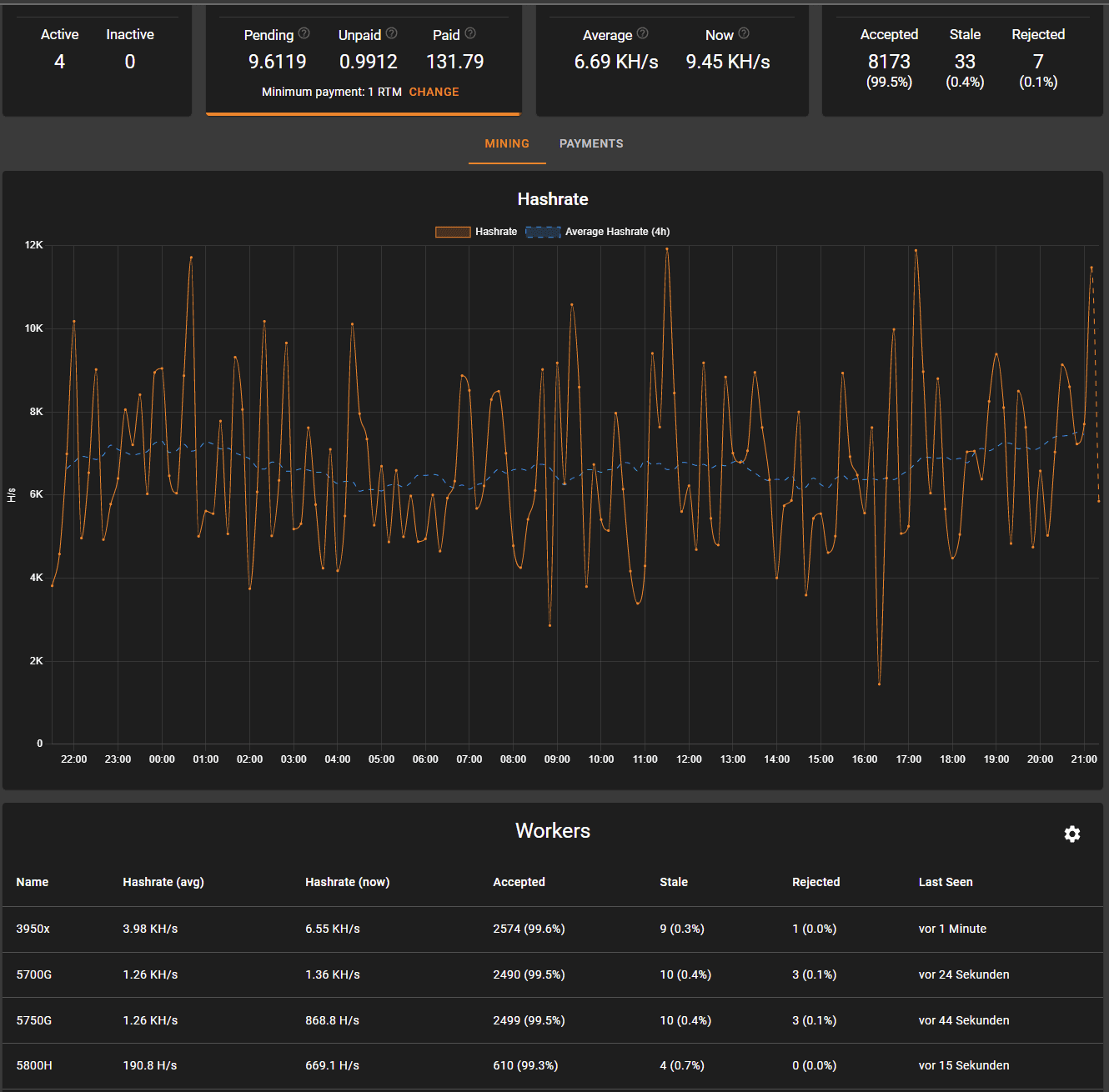
Task: Click the Inactive workers count 0
Action: coord(130,62)
